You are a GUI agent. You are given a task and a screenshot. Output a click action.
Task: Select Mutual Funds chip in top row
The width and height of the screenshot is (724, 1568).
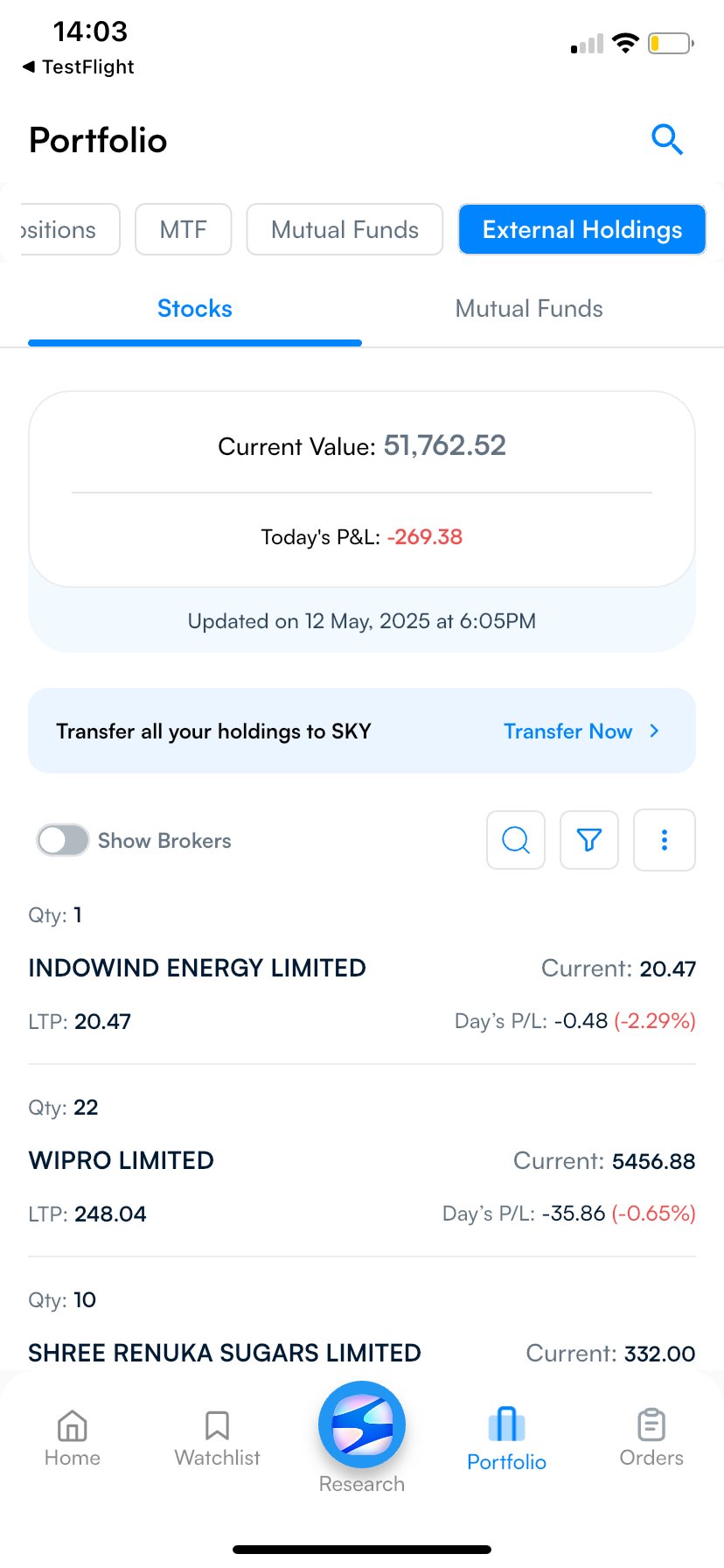click(345, 229)
